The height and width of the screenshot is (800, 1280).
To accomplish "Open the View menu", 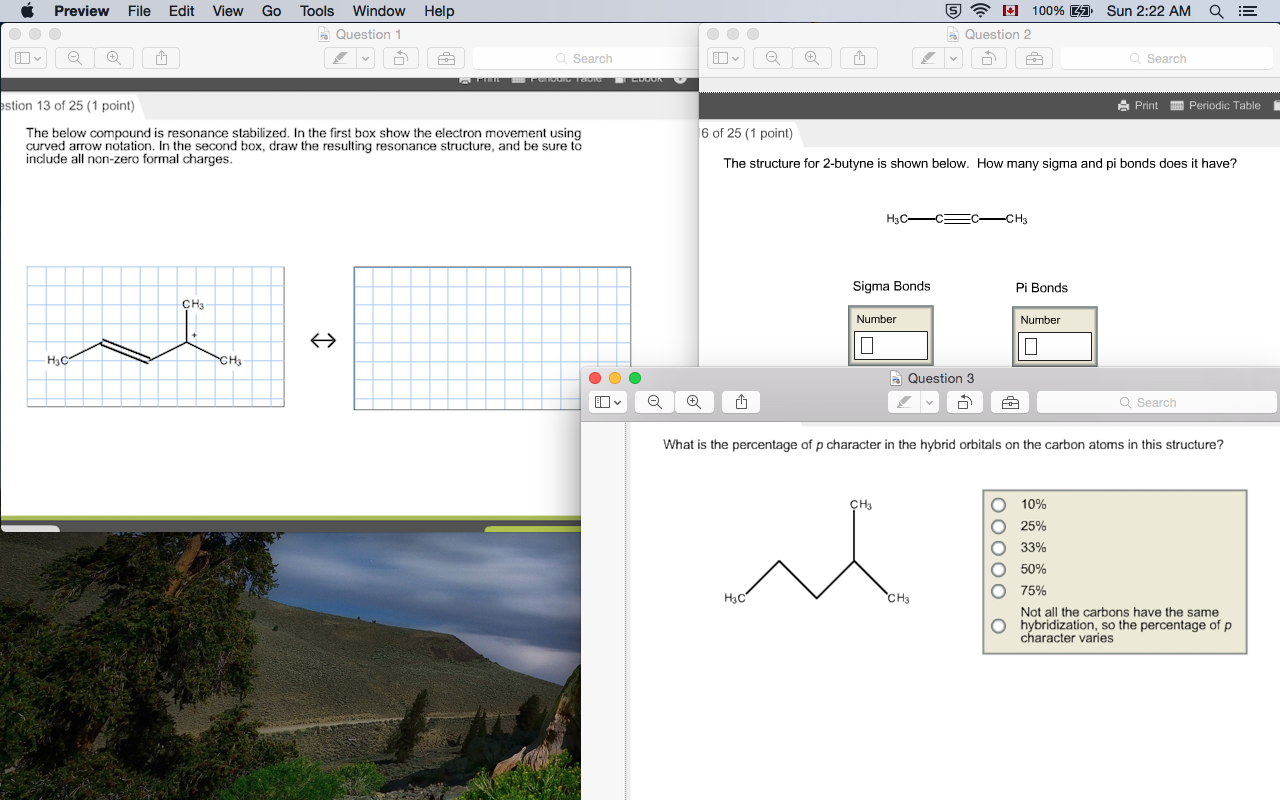I will point(227,11).
